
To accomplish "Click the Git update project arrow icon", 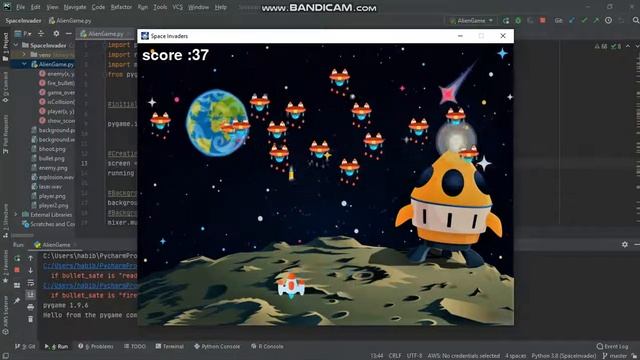I will [x=572, y=20].
